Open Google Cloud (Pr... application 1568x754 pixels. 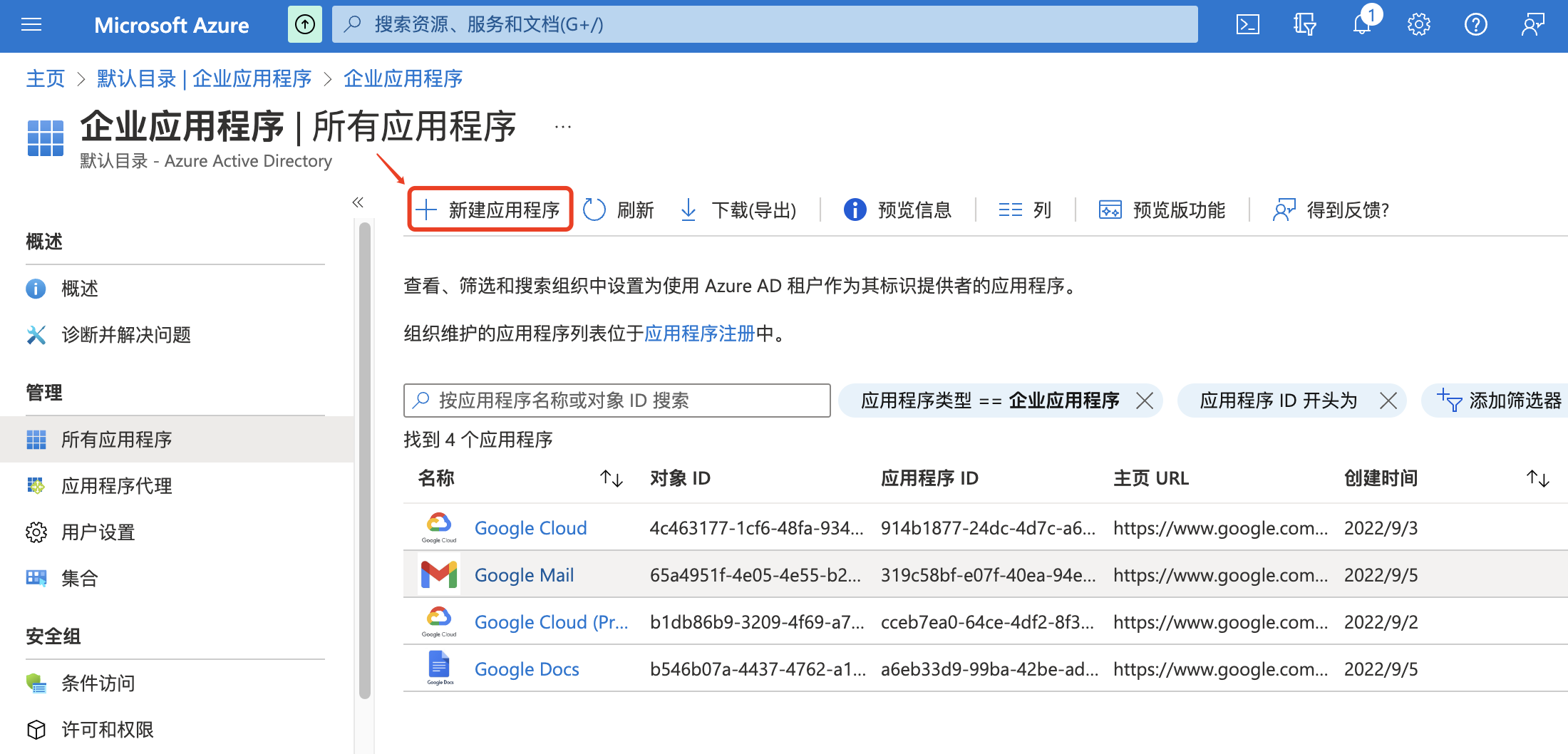pyautogui.click(x=552, y=622)
